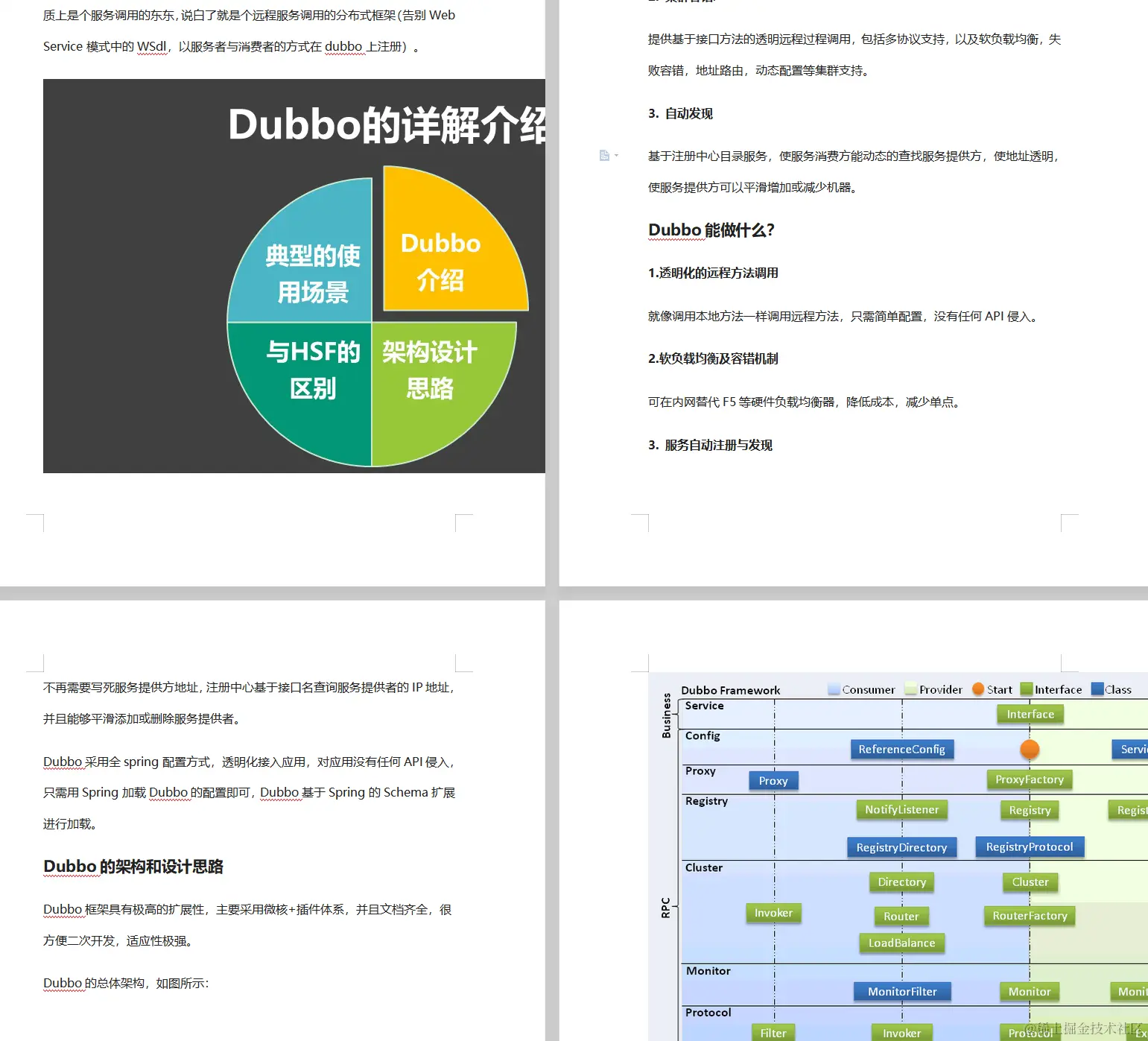Click the heading 'Dubbo 的架构和设计思路'

(x=133, y=867)
